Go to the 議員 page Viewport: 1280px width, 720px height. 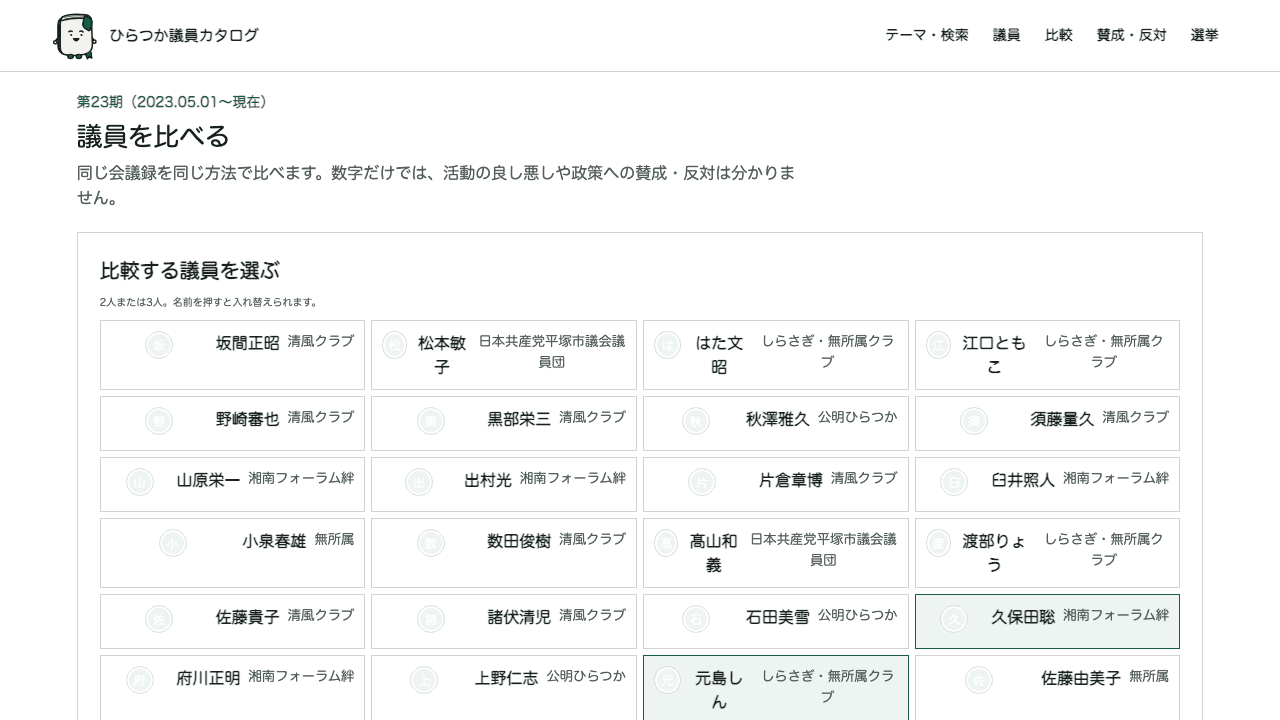[1007, 35]
